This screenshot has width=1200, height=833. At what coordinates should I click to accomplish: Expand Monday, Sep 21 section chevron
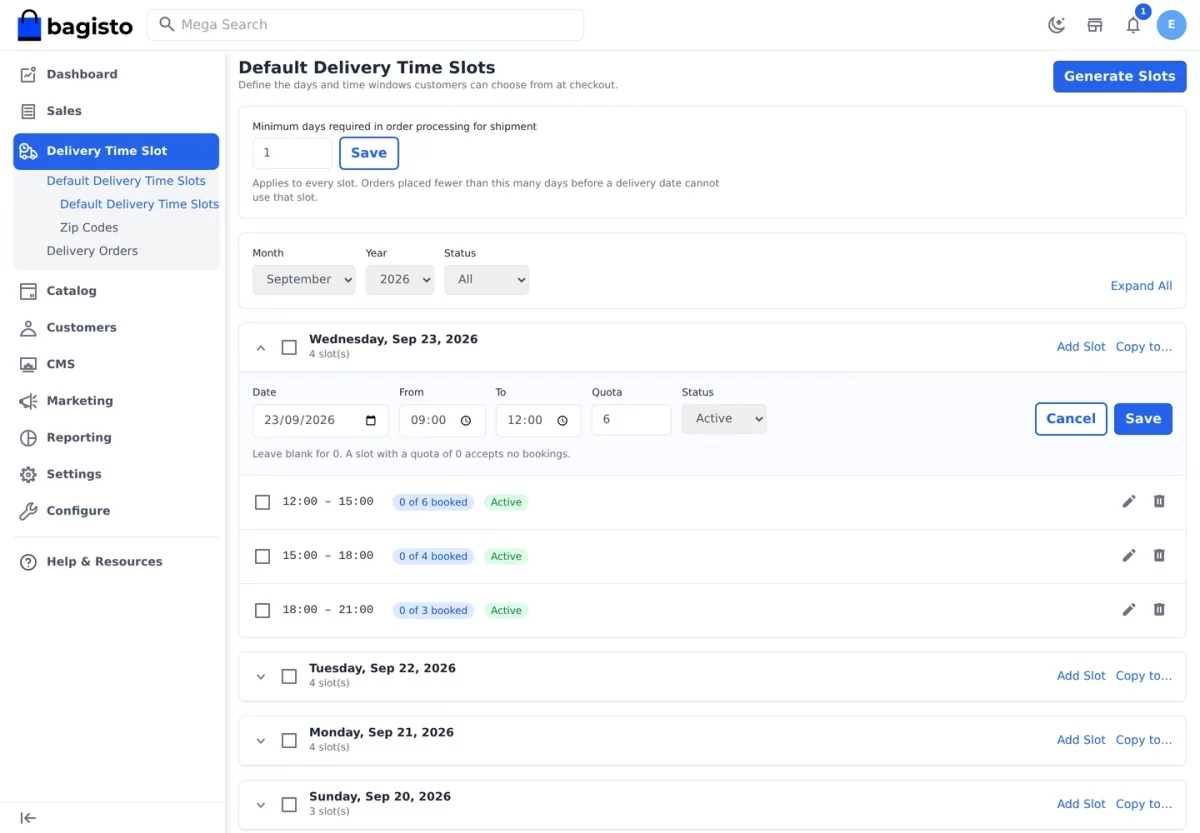261,741
